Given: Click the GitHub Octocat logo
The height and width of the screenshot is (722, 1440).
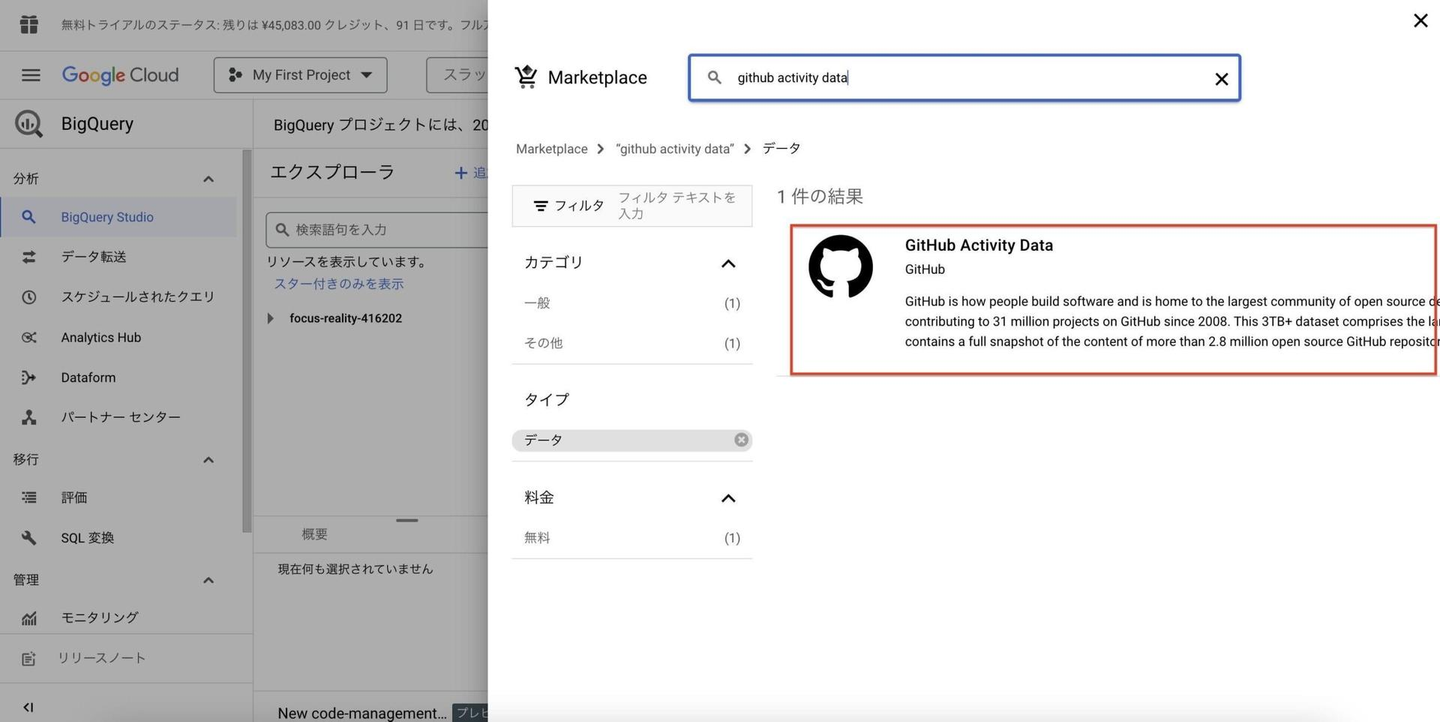Looking at the screenshot, I should coord(841,267).
